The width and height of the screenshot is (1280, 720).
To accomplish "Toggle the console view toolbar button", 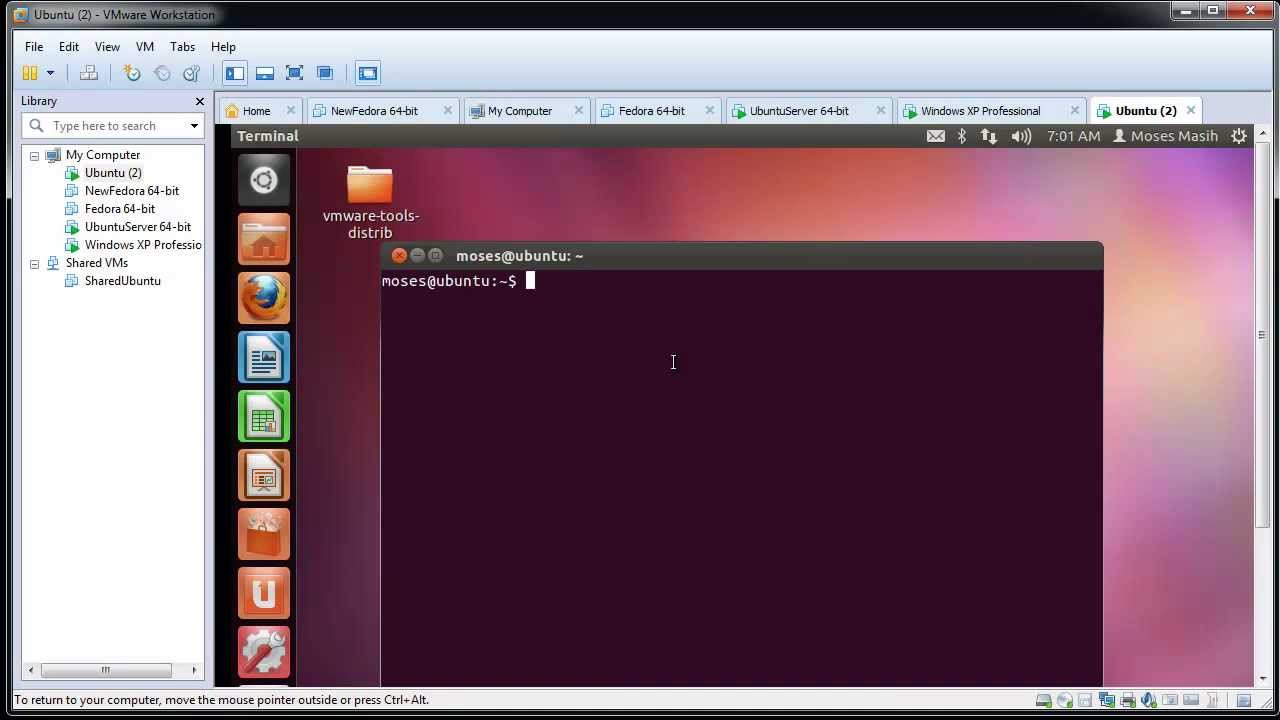I will tap(368, 73).
